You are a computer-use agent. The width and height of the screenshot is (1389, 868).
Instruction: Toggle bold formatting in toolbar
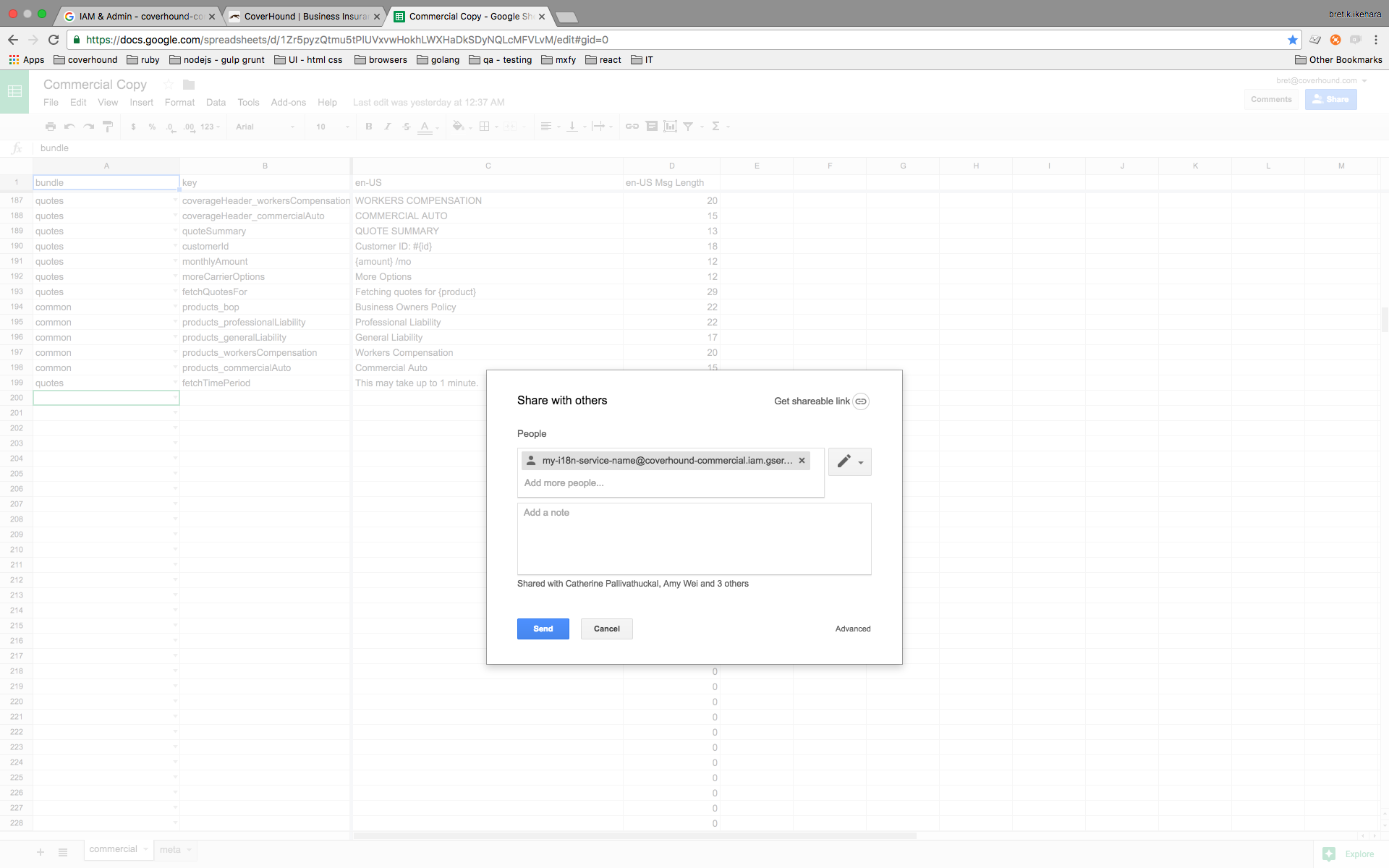coord(369,127)
